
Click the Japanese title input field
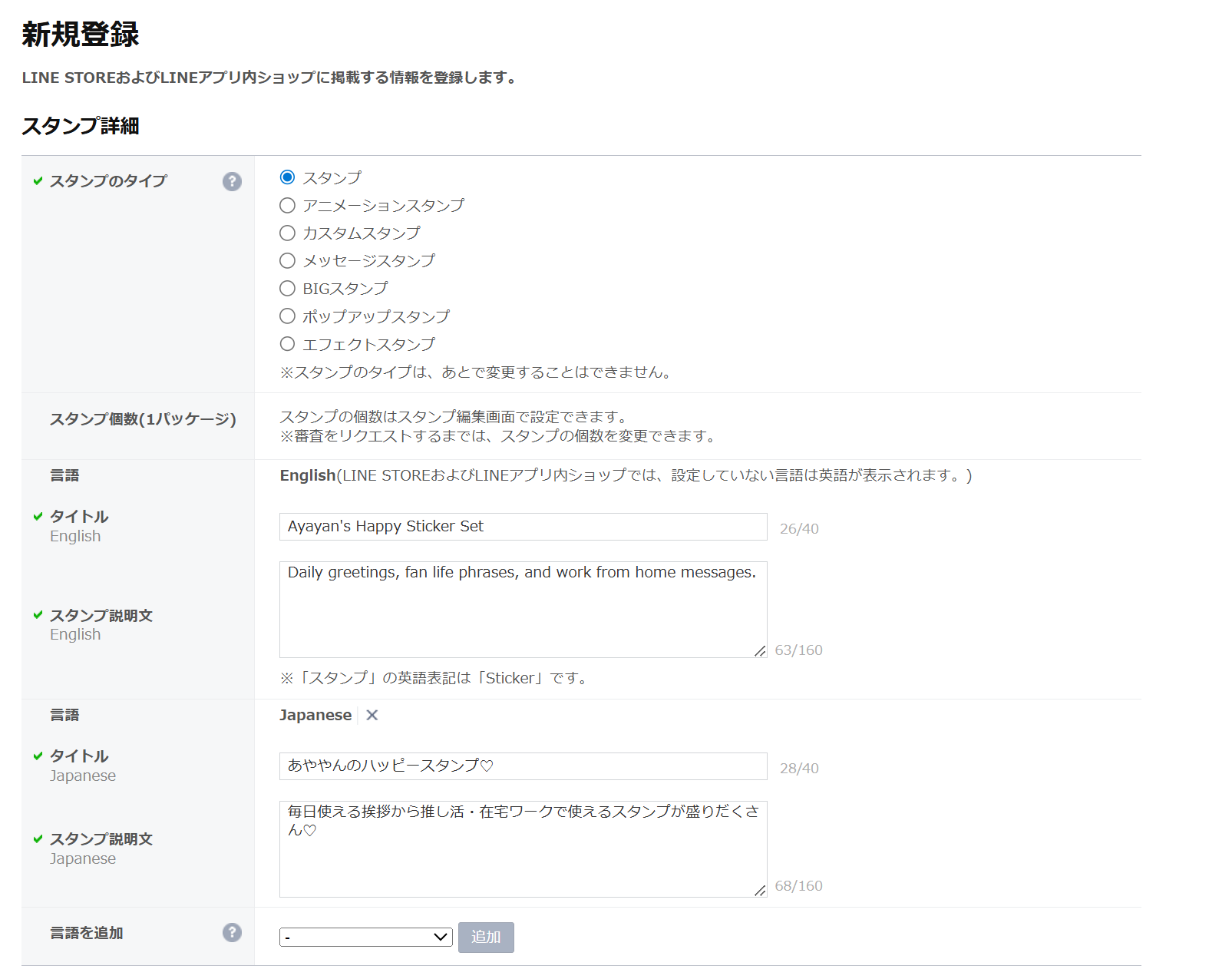(x=522, y=766)
